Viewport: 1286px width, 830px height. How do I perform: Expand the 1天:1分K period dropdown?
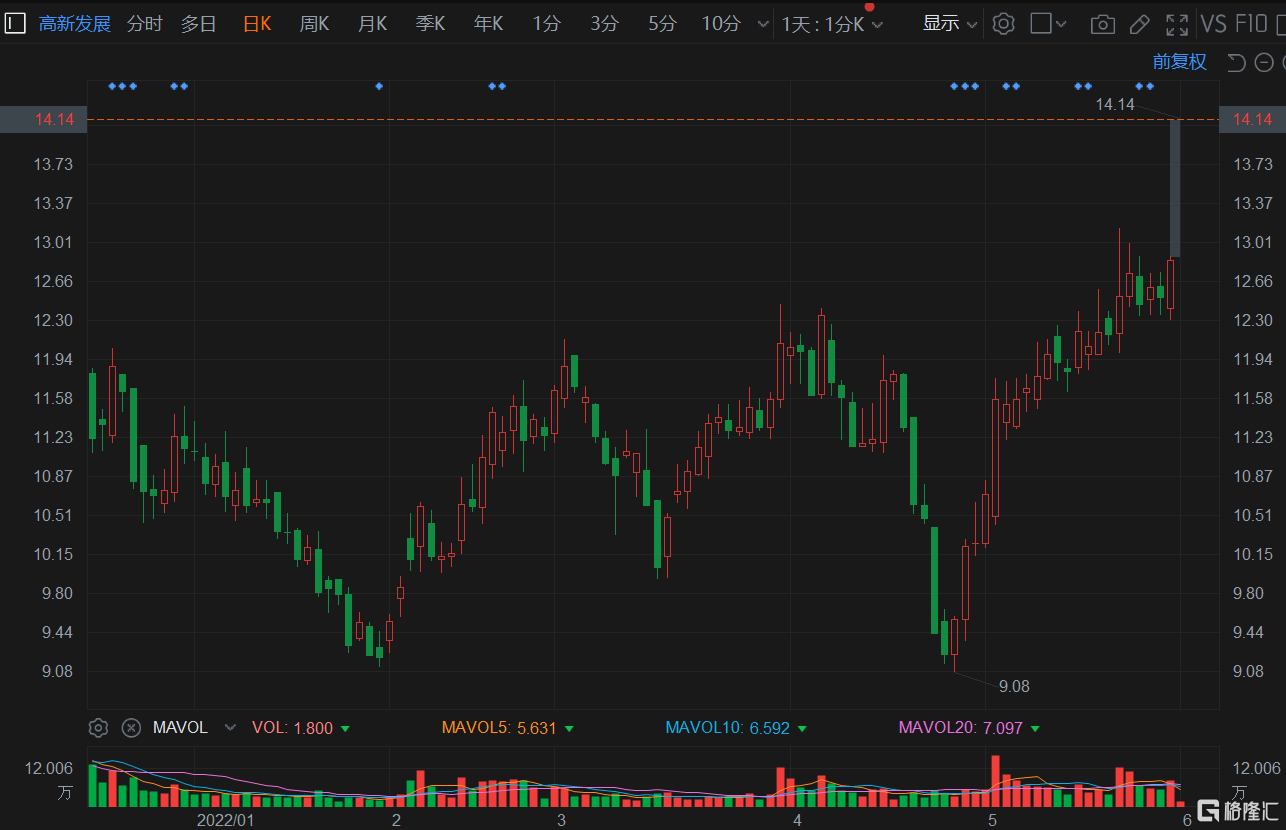[x=832, y=24]
